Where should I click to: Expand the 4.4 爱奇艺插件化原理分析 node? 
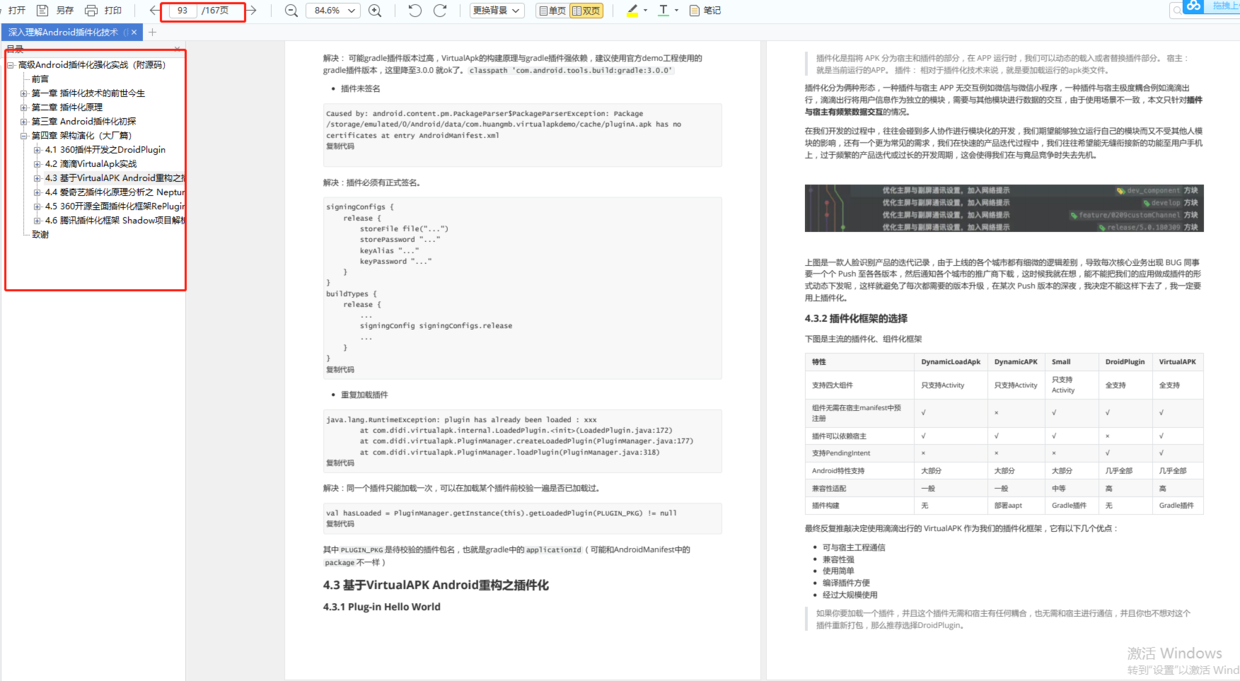click(37, 192)
